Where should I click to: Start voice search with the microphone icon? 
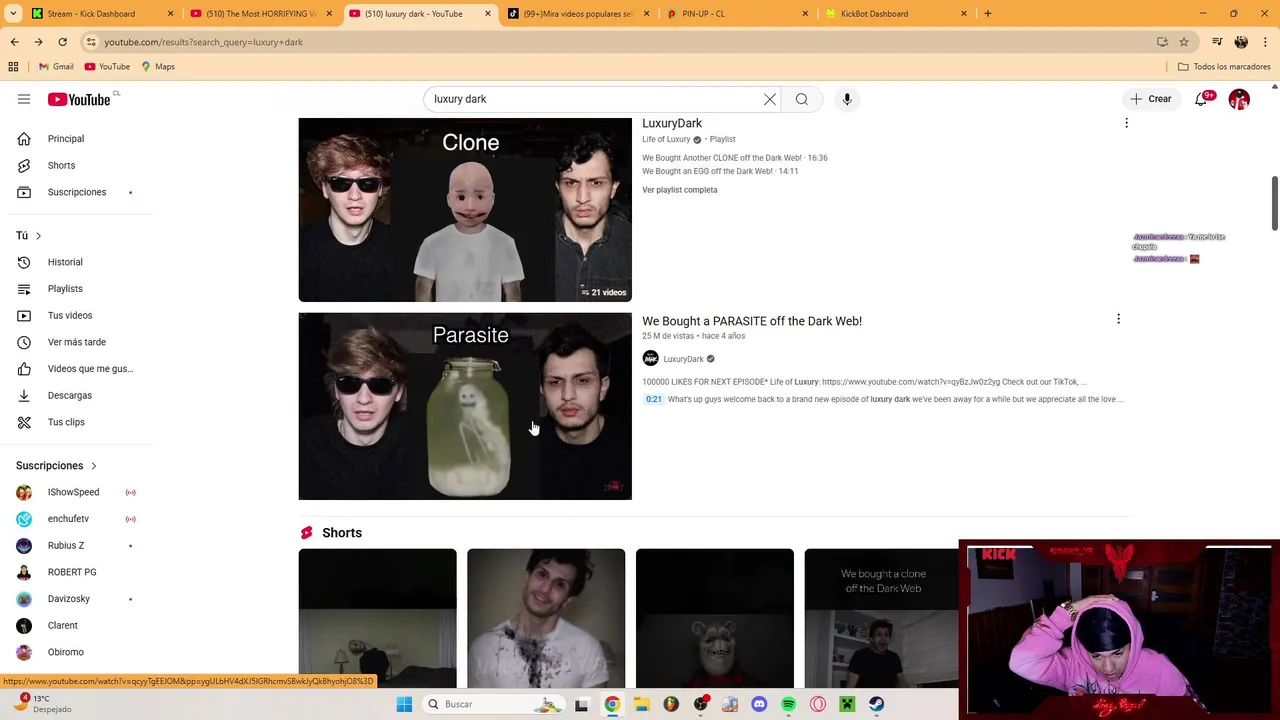[x=847, y=99]
